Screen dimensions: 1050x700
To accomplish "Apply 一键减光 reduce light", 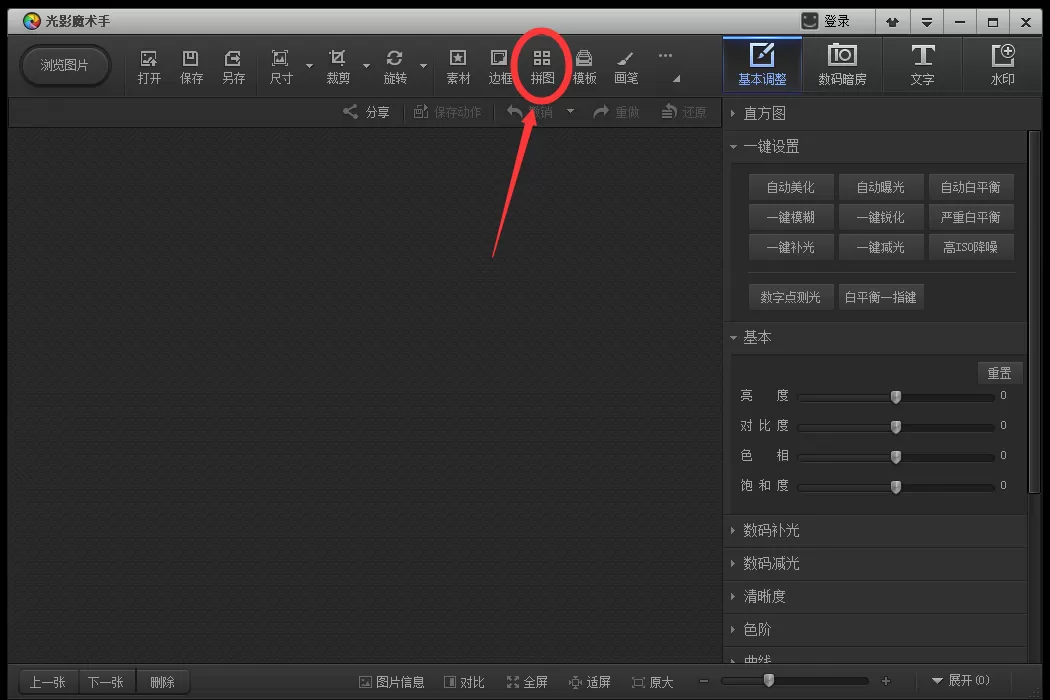I will click(x=881, y=247).
